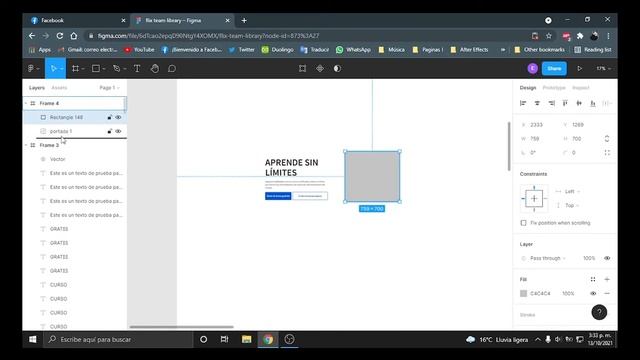Viewport: 640px width, 360px height.
Task: Toggle constrain proportions icon
Action: pyautogui.click(x=607, y=139)
